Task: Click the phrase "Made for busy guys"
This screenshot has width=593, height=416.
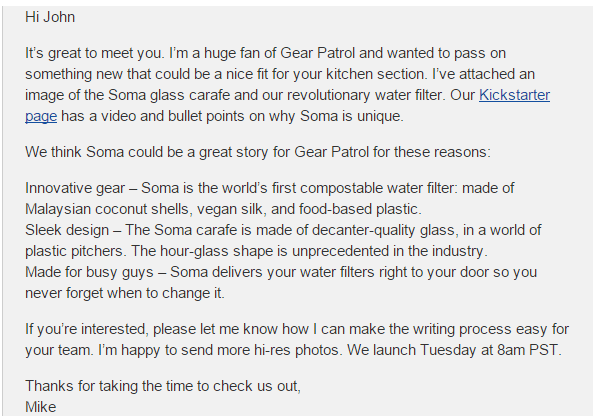Action: pos(89,272)
